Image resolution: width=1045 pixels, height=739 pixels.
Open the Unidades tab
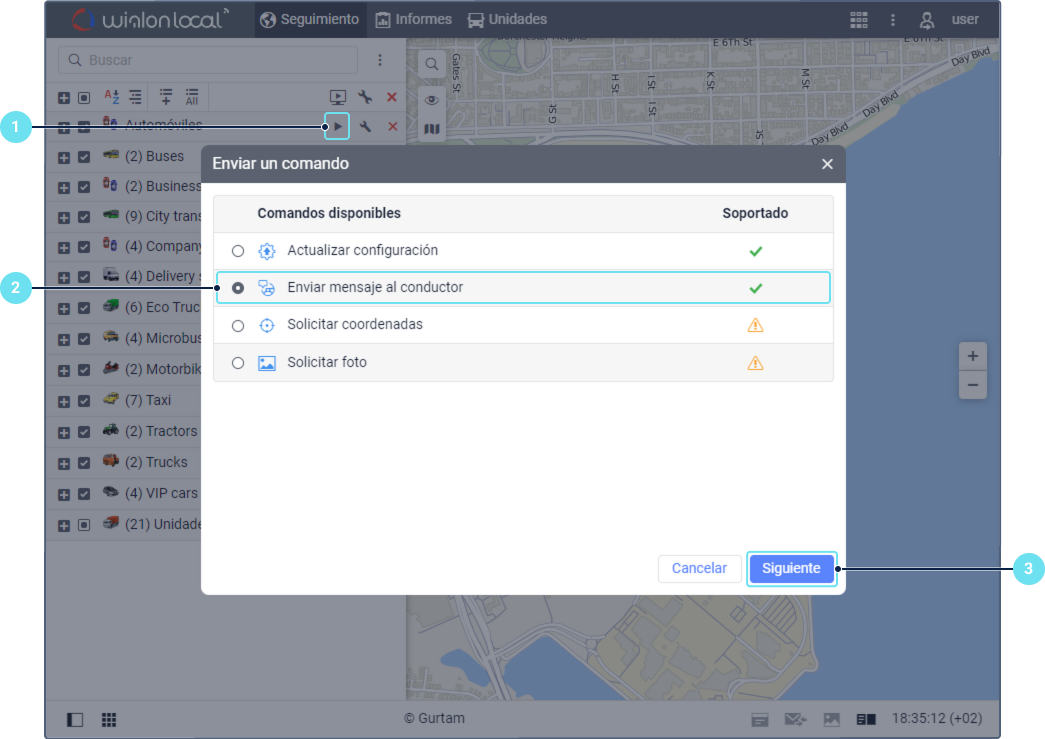tap(507, 20)
